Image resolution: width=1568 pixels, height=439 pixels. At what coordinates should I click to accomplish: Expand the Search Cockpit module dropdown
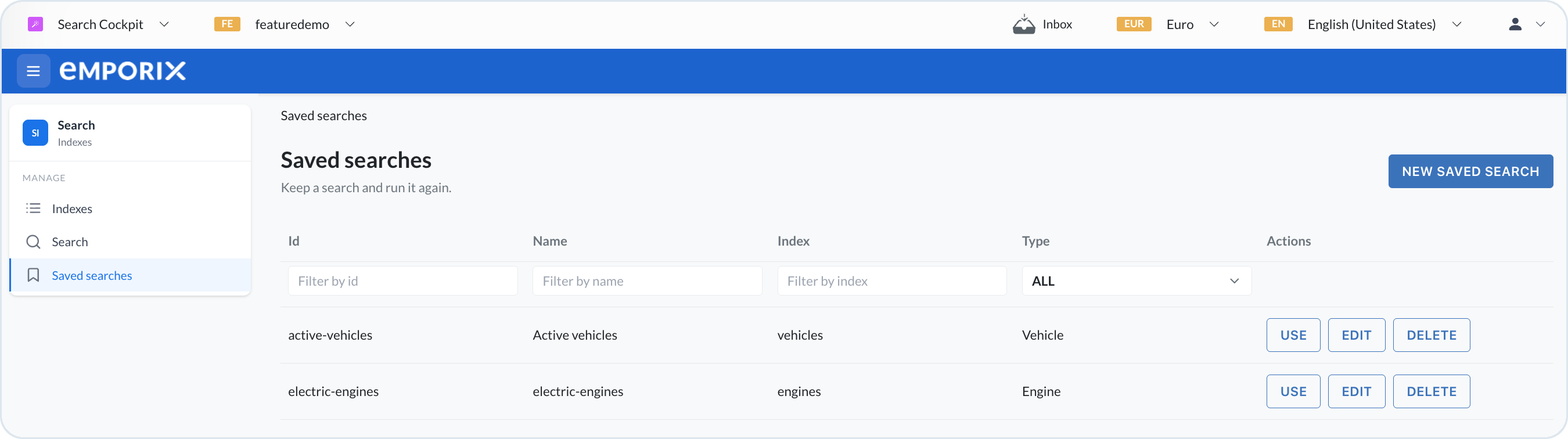point(164,24)
